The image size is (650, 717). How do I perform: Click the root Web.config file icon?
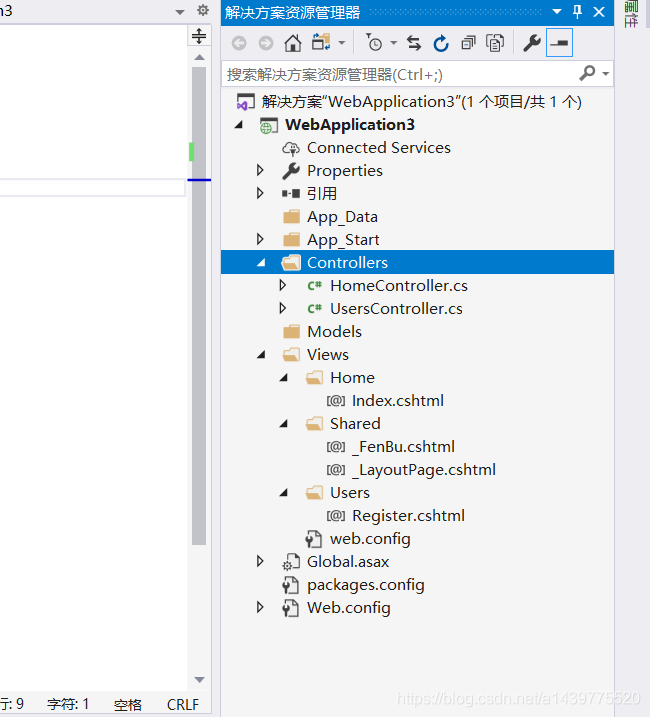pyautogui.click(x=291, y=608)
